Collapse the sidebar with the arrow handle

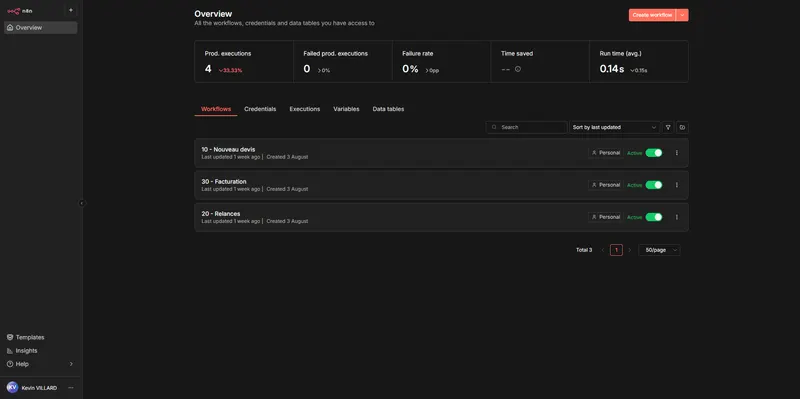tap(82, 203)
